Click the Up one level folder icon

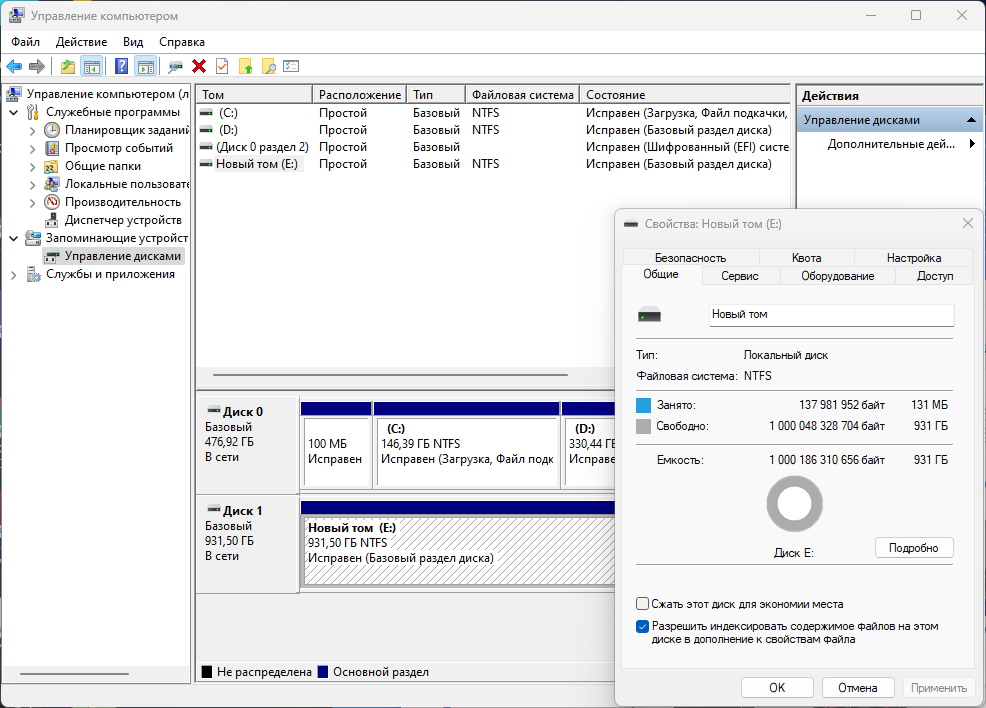[x=67, y=66]
